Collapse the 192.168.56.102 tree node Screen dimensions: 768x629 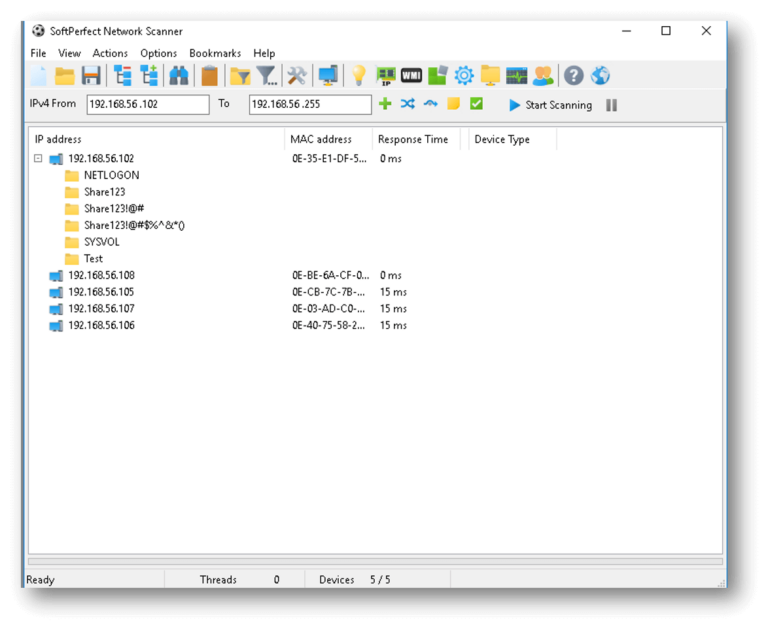[38, 158]
